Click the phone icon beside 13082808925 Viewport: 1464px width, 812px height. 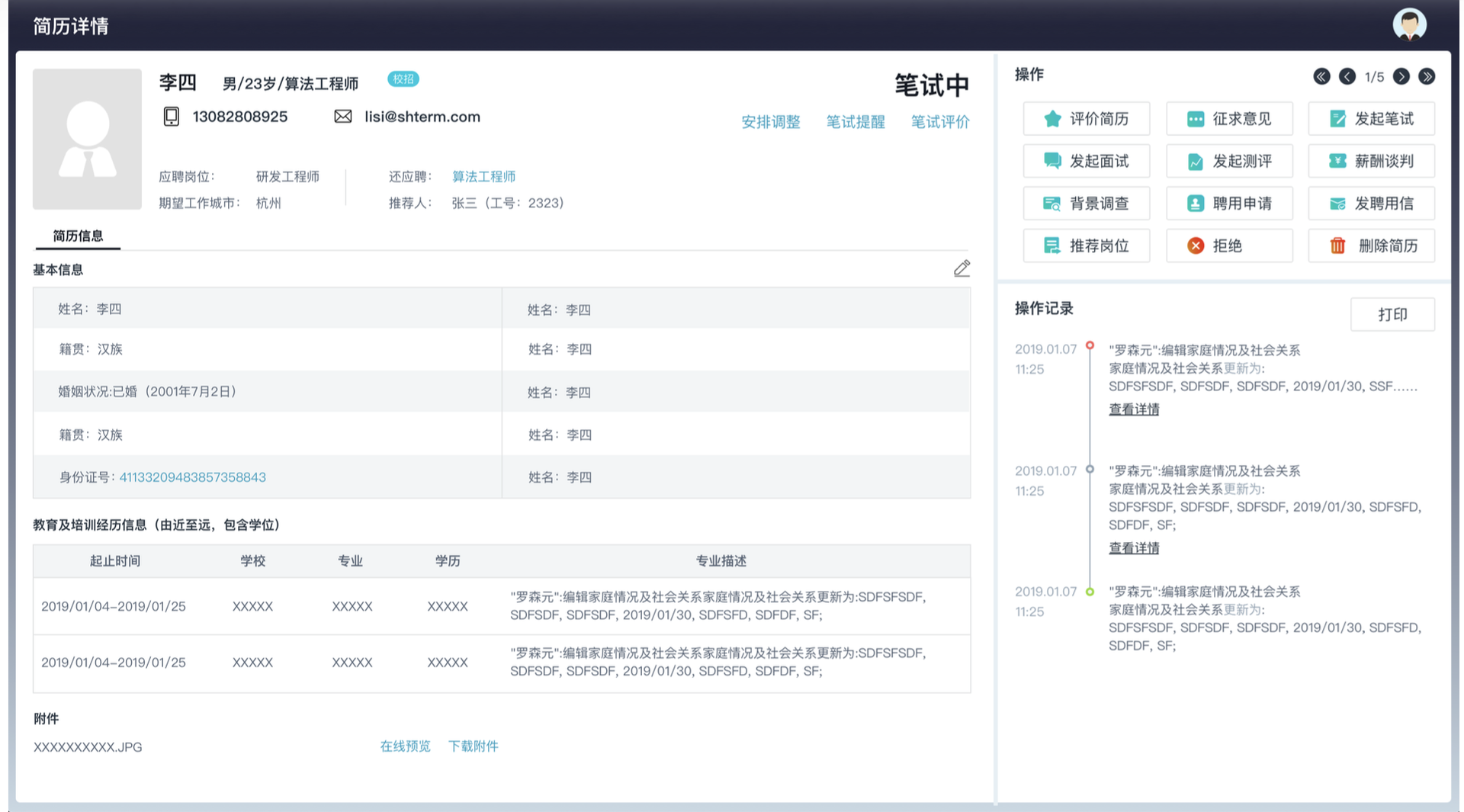coord(172,117)
